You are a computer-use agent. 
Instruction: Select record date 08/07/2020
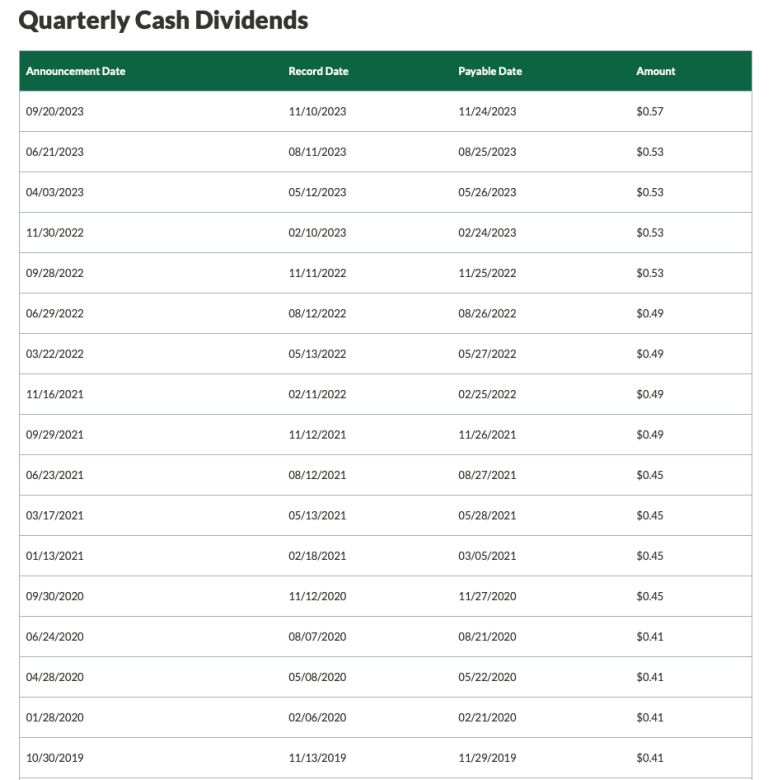317,637
